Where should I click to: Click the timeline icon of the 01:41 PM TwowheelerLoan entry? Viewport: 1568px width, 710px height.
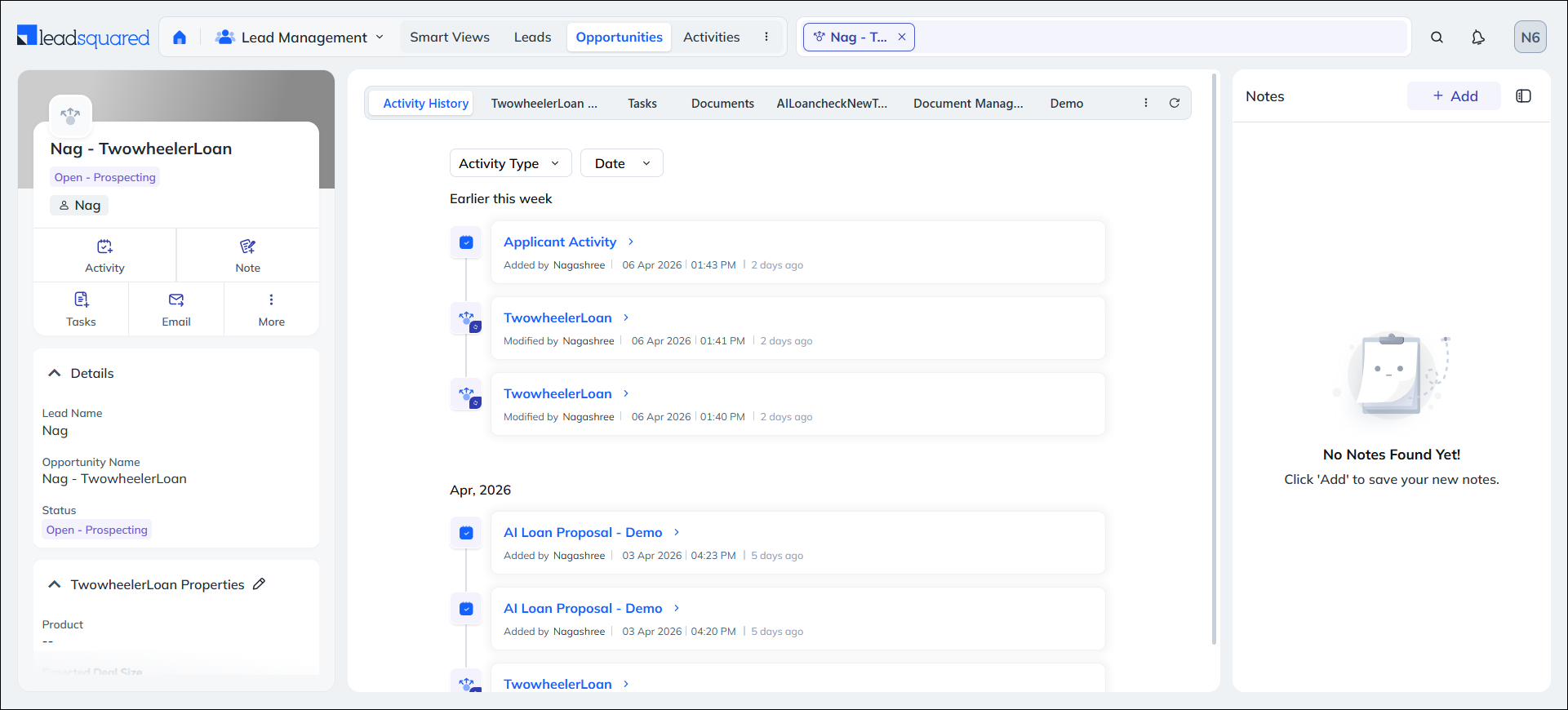[x=466, y=318]
